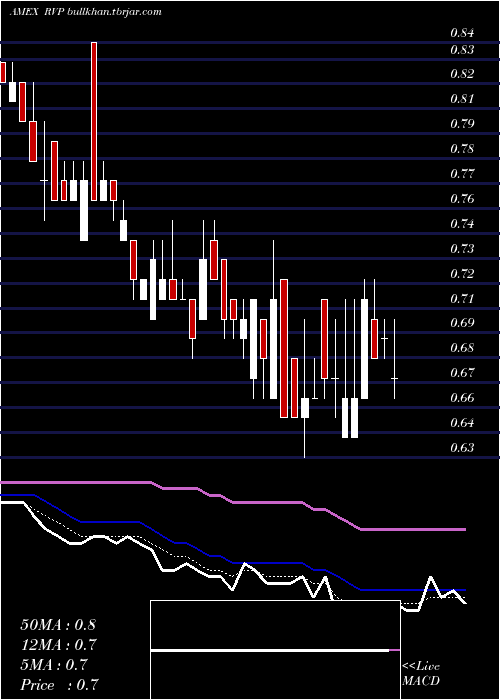Screen dimensions: 500x700
Task: Click the <<Live MACD label
Action: [421, 674]
